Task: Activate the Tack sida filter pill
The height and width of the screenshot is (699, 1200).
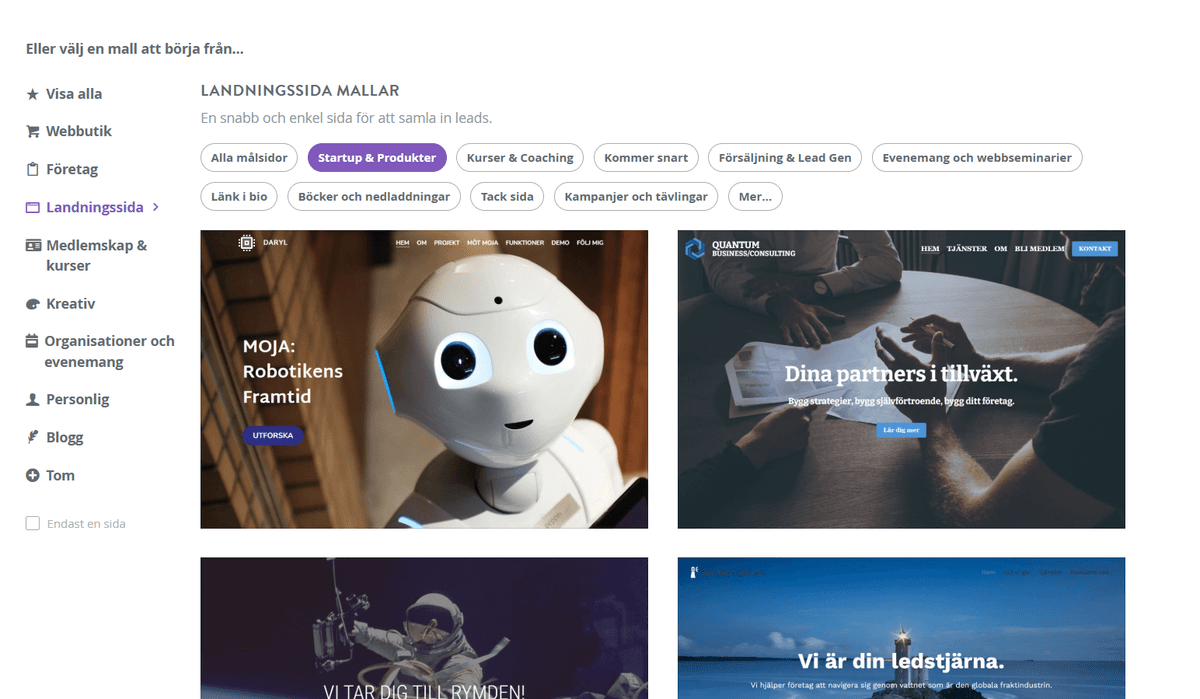Action: pos(506,196)
